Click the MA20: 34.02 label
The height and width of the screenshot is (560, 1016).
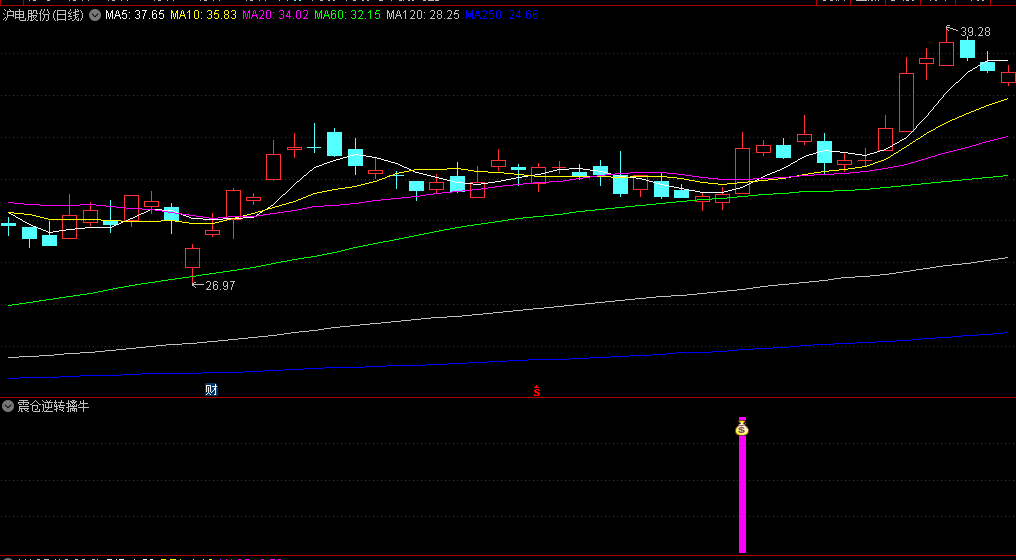tap(275, 15)
